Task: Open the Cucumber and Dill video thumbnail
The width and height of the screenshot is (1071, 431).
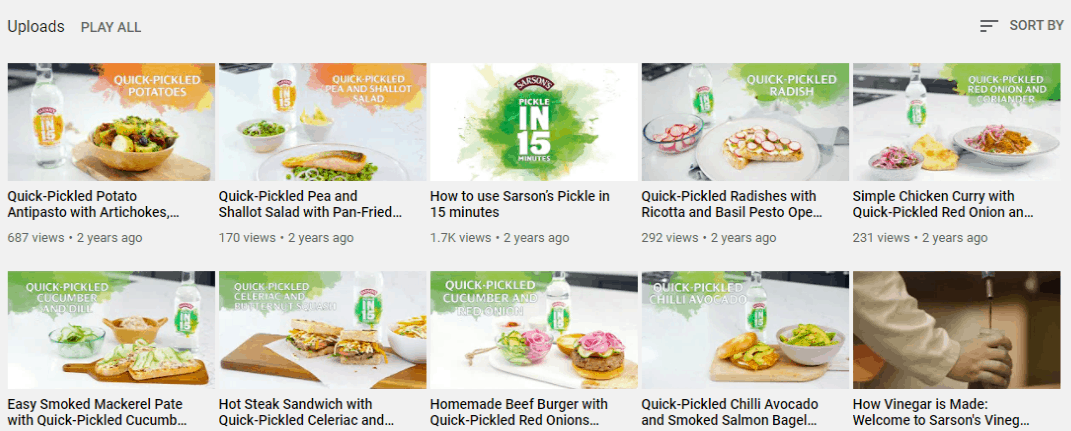Action: coord(111,330)
